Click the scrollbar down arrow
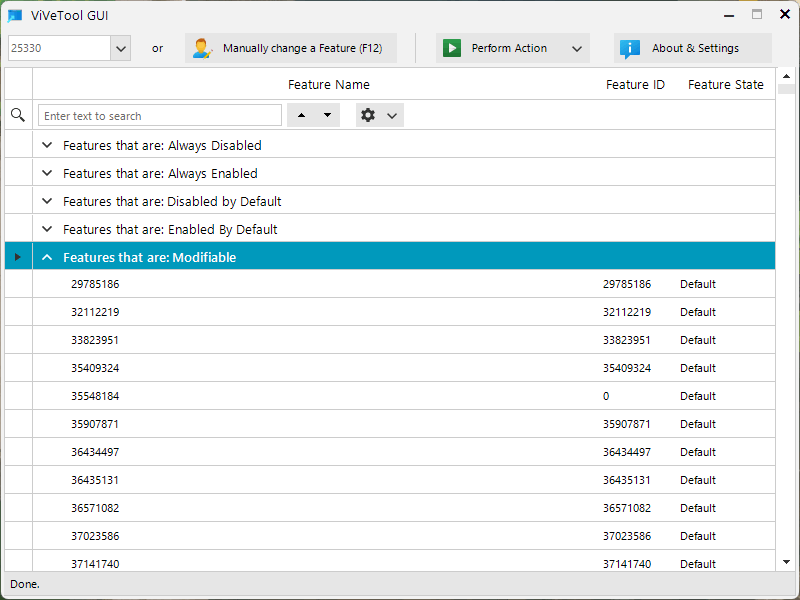The image size is (800, 600). (786, 562)
